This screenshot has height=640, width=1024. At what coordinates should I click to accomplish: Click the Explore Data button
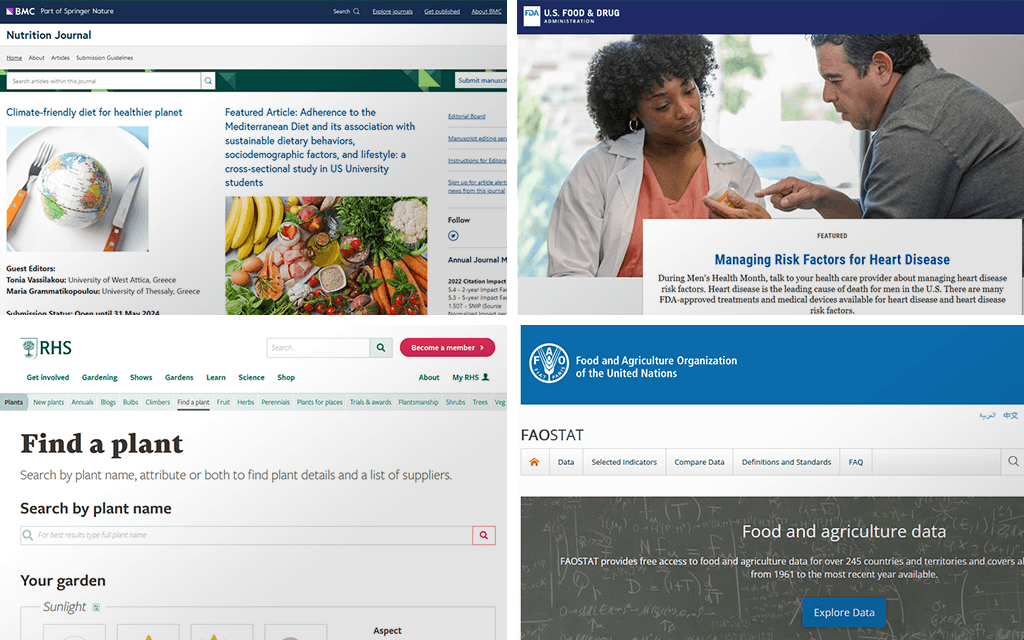pyautogui.click(x=844, y=613)
